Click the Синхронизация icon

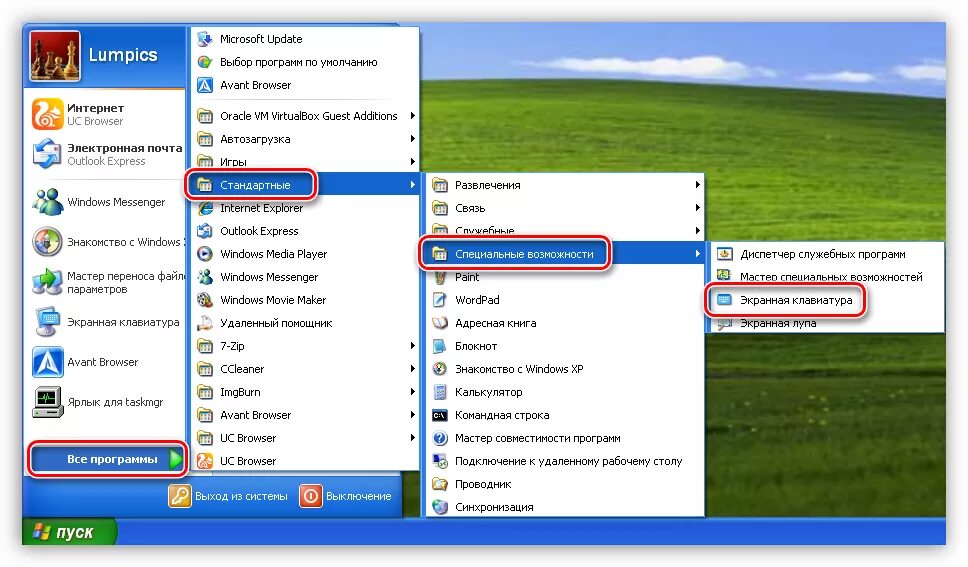440,507
